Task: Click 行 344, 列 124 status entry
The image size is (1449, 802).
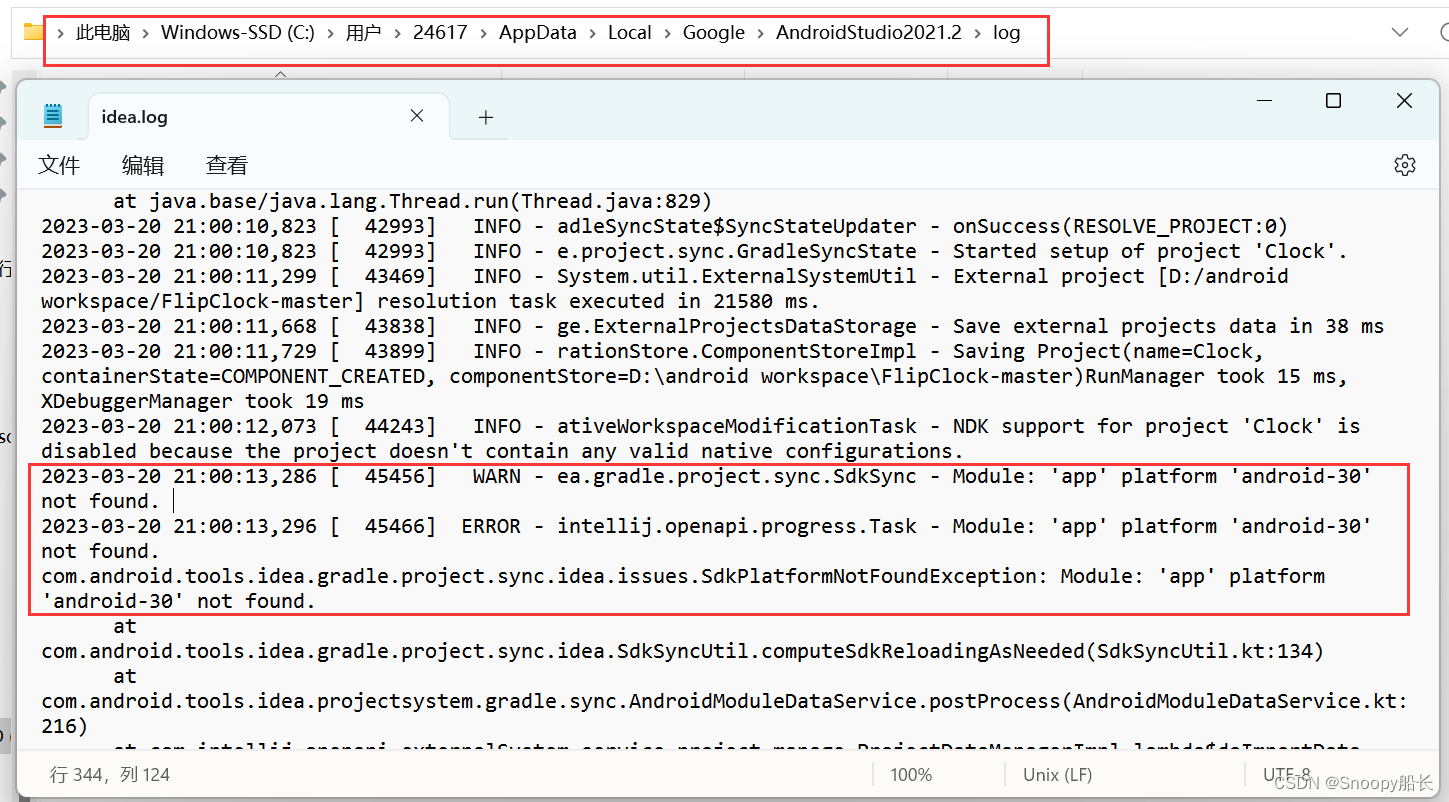Action: (110, 775)
